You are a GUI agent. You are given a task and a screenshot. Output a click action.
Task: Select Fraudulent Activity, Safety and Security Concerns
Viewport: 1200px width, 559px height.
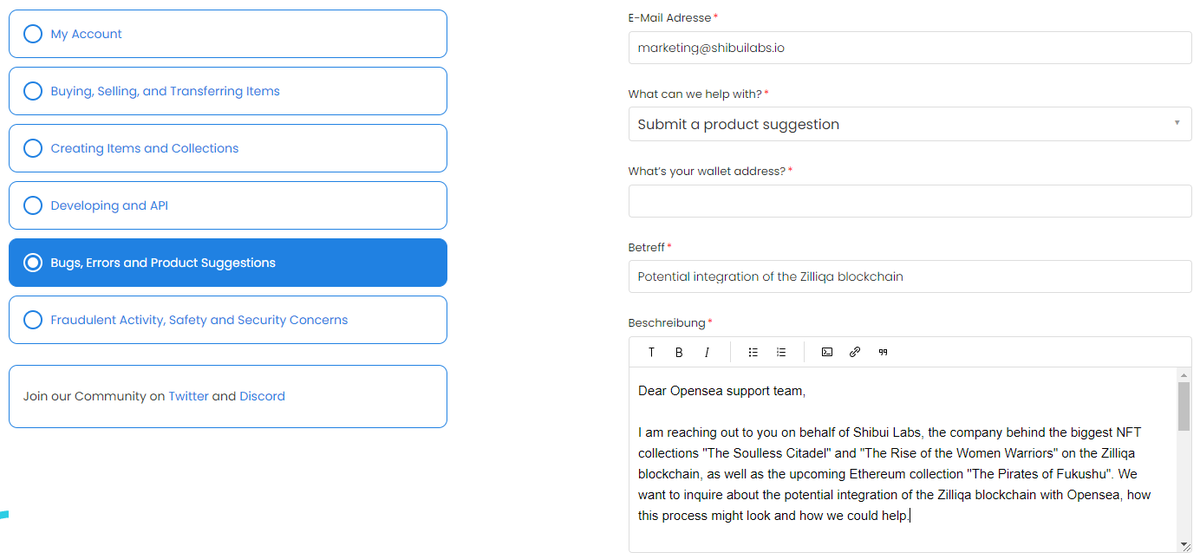click(x=228, y=320)
